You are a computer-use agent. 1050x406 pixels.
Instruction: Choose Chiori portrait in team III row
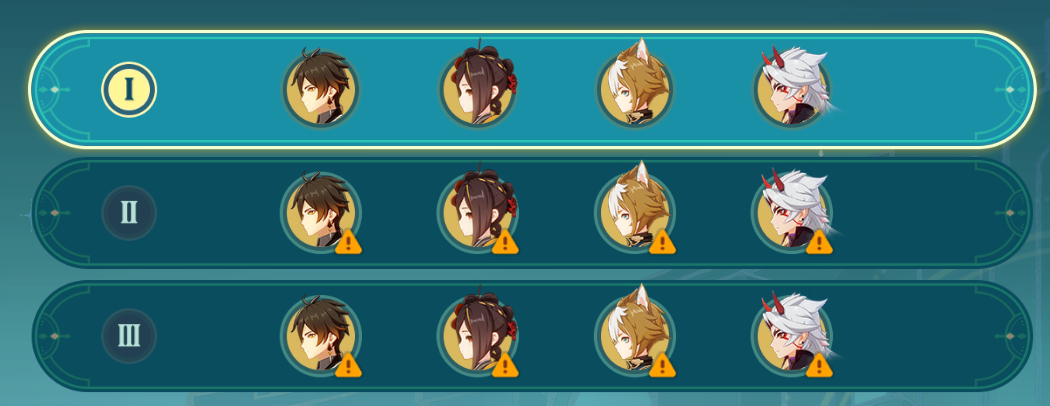coord(477,336)
